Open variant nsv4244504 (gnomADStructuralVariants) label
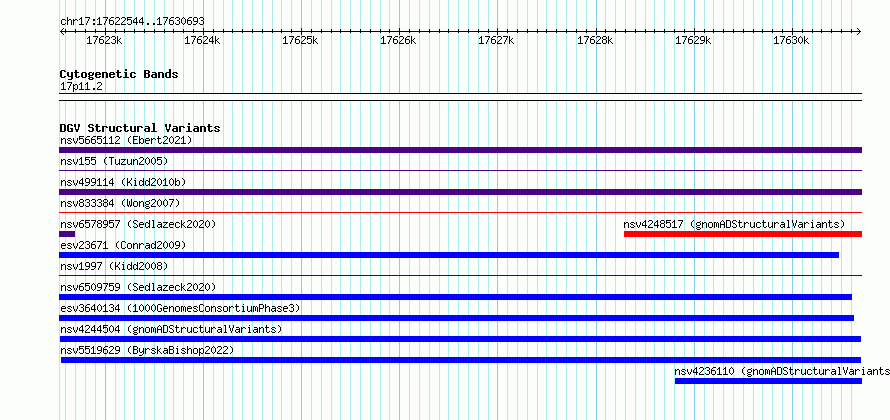Image resolution: width=890 pixels, height=420 pixels. tap(171, 329)
